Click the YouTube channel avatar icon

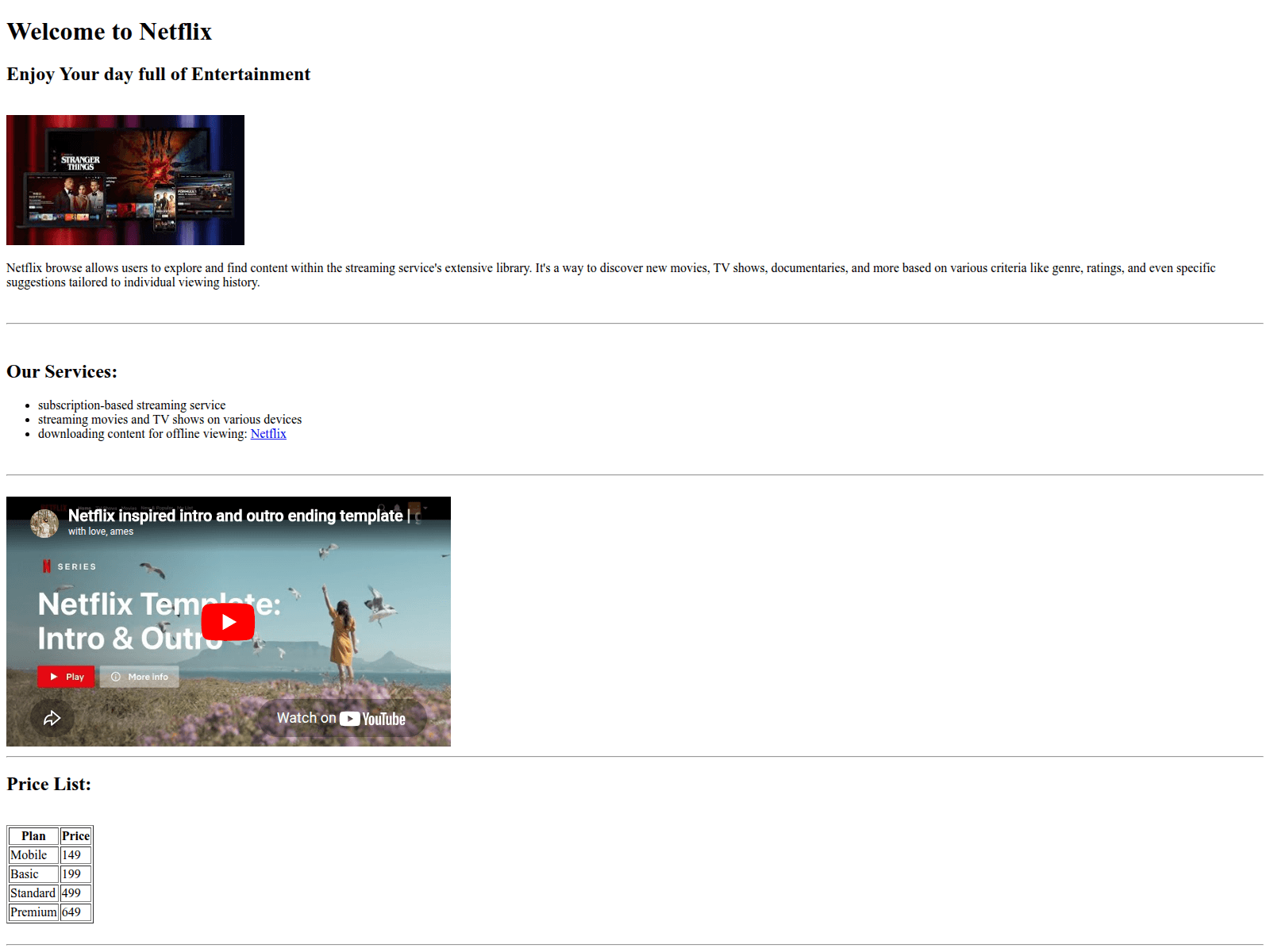[x=44, y=523]
